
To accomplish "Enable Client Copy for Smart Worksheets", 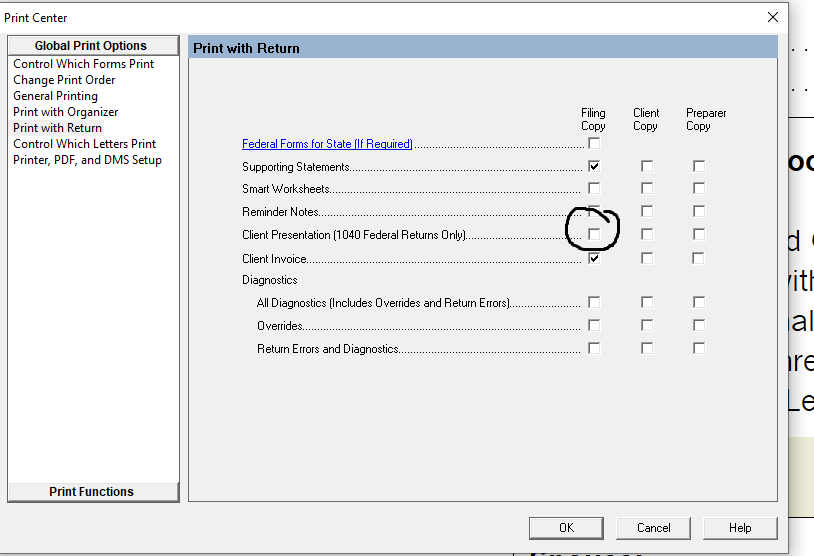I will coord(647,188).
